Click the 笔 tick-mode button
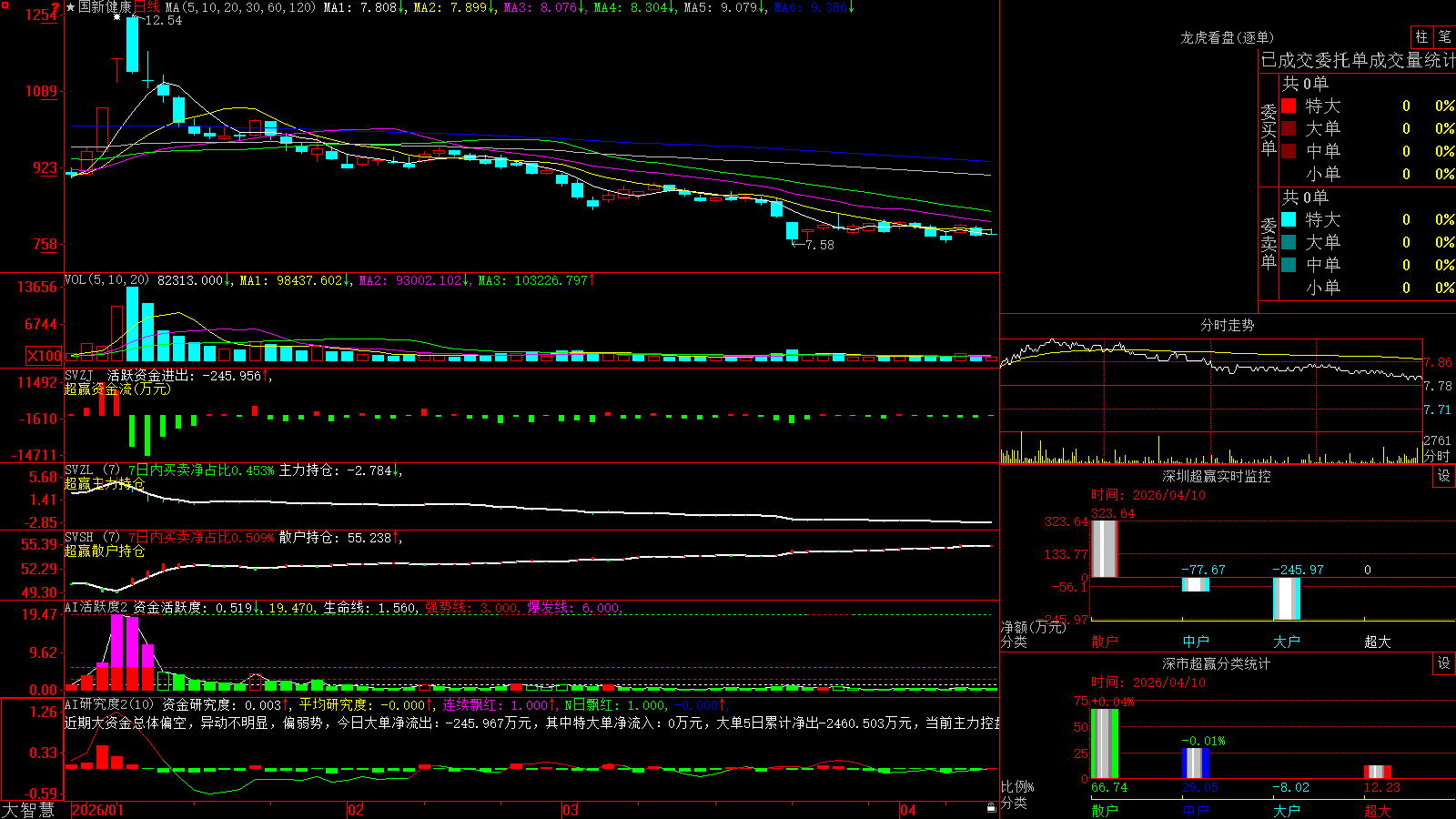Screen dimensions: 1456x819 click(1444, 37)
